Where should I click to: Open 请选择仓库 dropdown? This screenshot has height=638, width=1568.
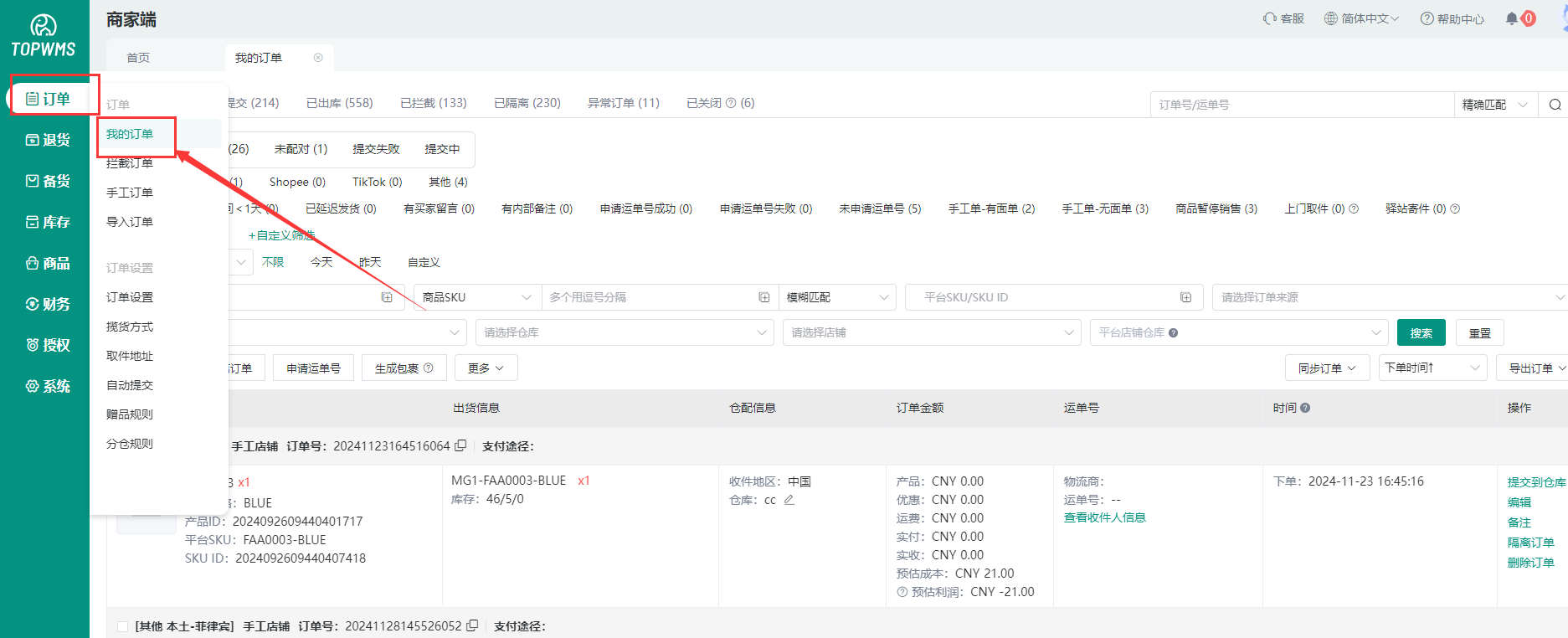coord(625,332)
